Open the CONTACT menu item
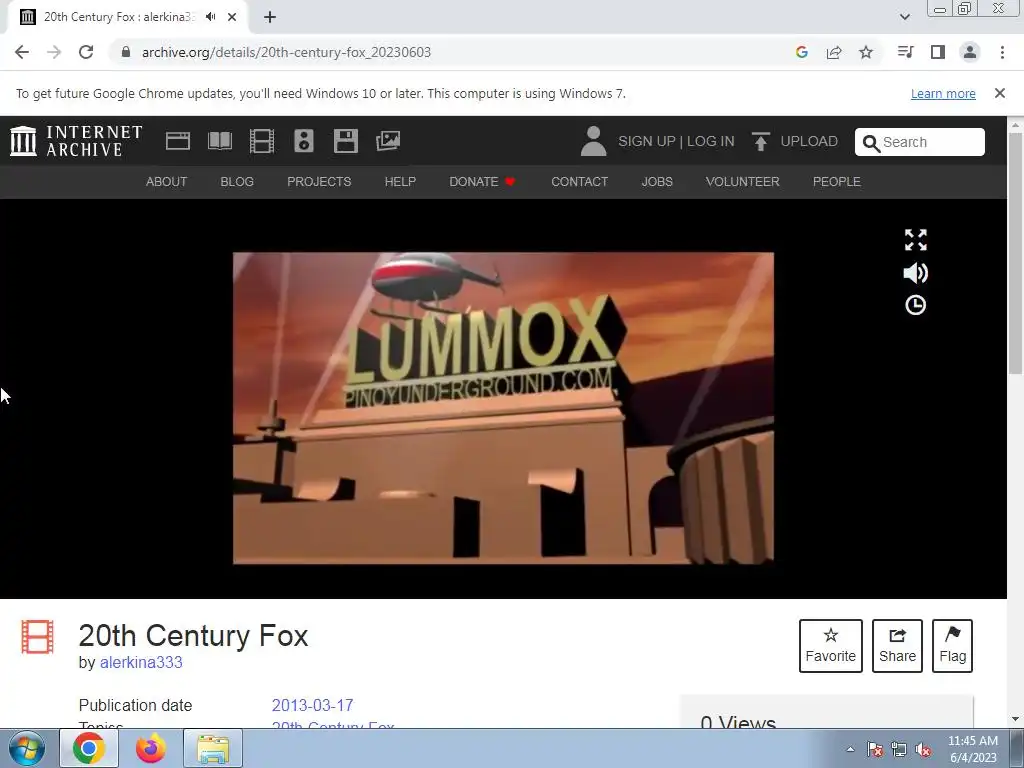1024x768 pixels. coord(580,182)
